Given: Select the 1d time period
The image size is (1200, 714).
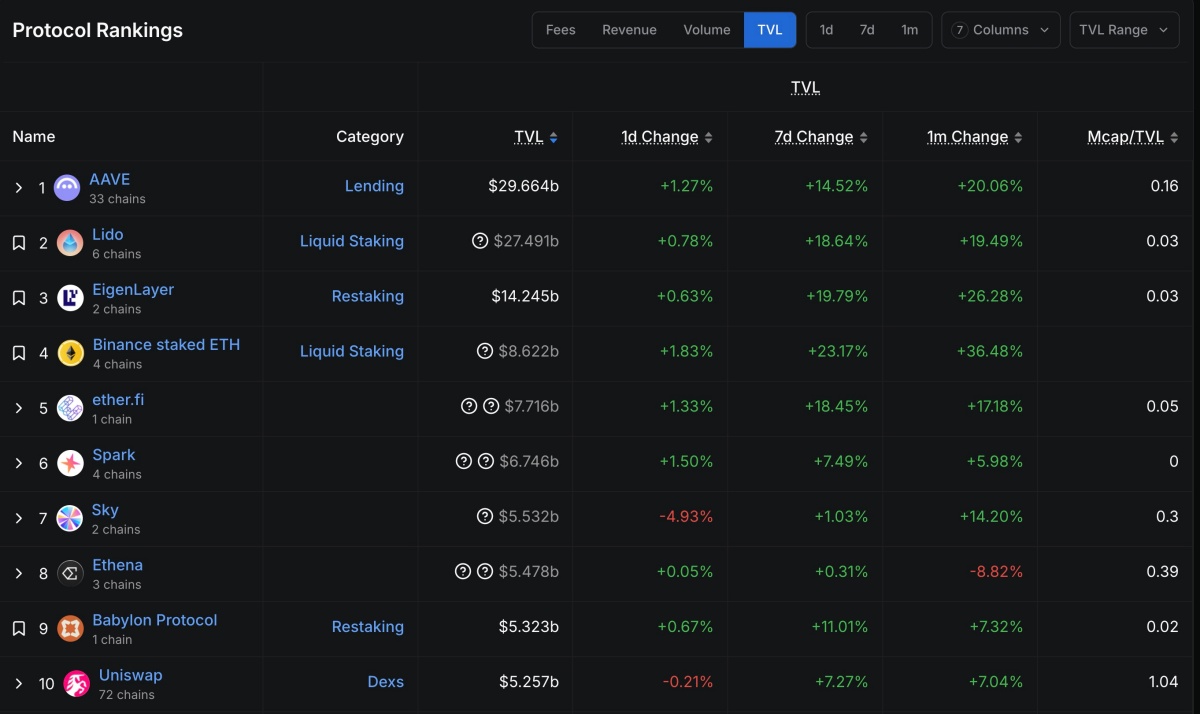Looking at the screenshot, I should click(x=826, y=30).
